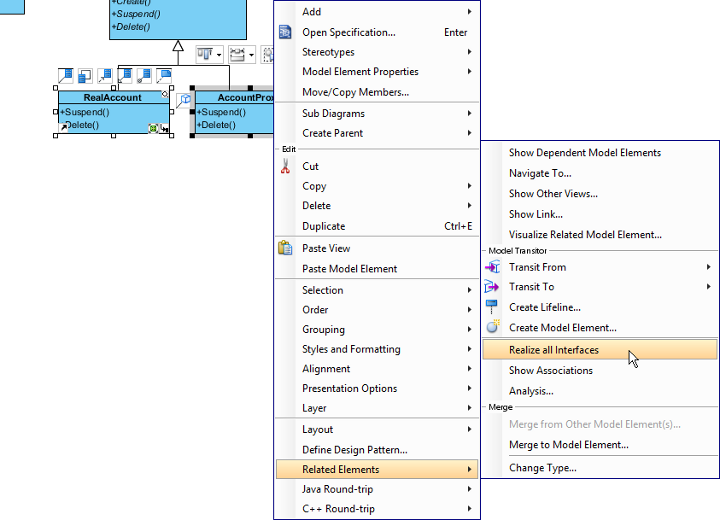Click the containment resource icon above RealAccount

pos(85,76)
